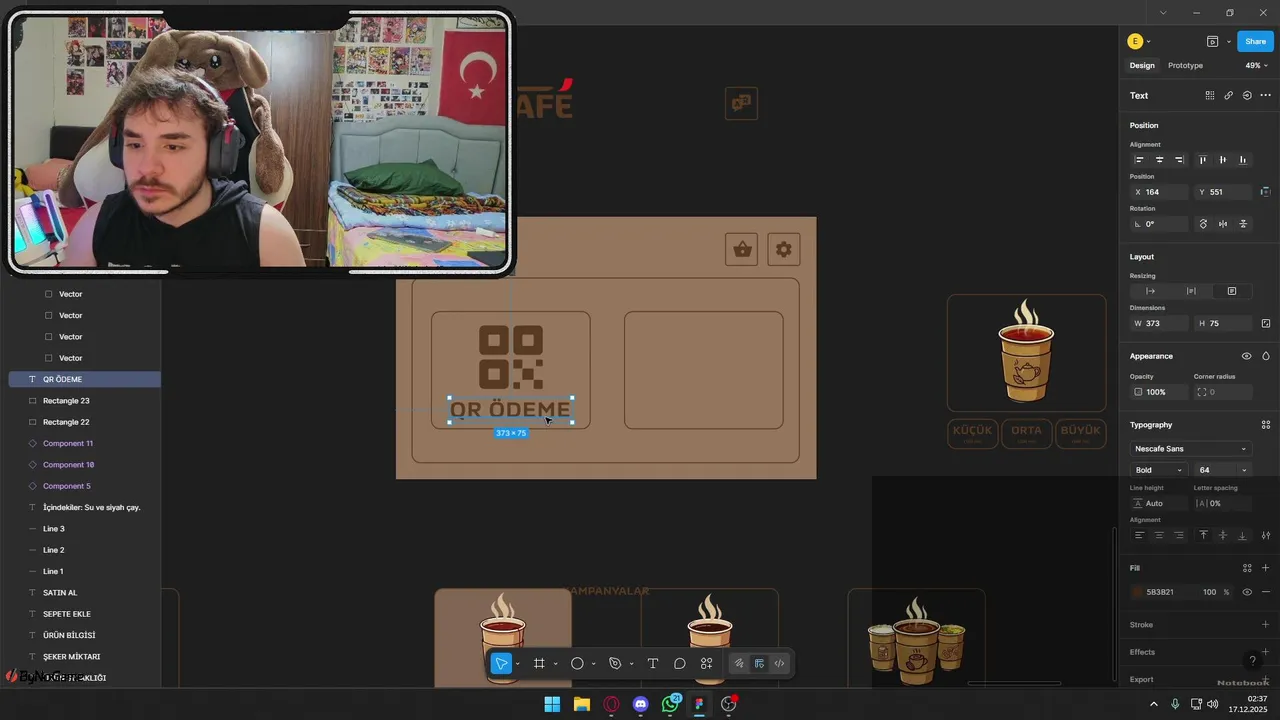Open fill styles grid icon
The height and width of the screenshot is (720, 1280).
[1247, 568]
